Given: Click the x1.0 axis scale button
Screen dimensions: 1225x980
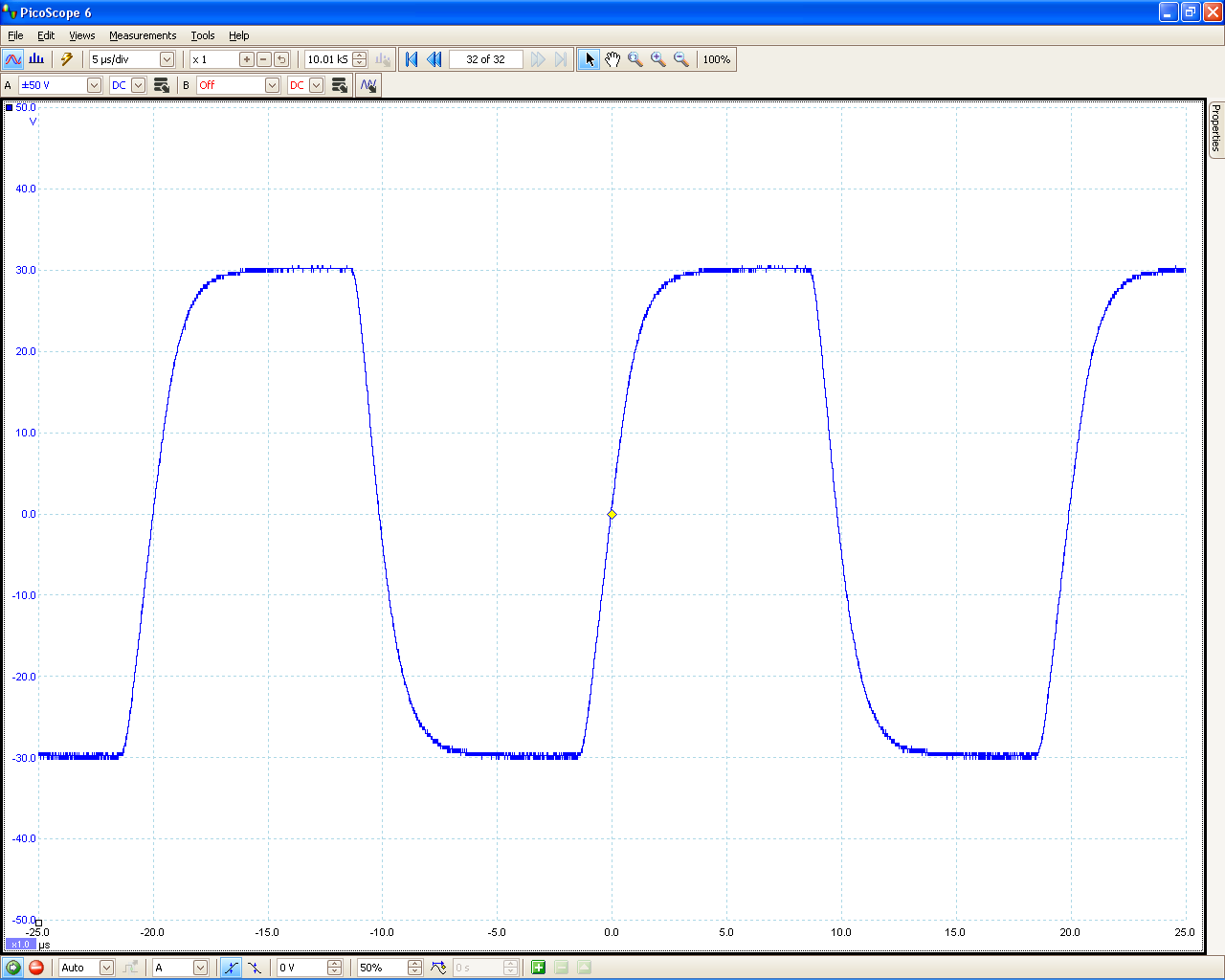Looking at the screenshot, I should pos(20,945).
